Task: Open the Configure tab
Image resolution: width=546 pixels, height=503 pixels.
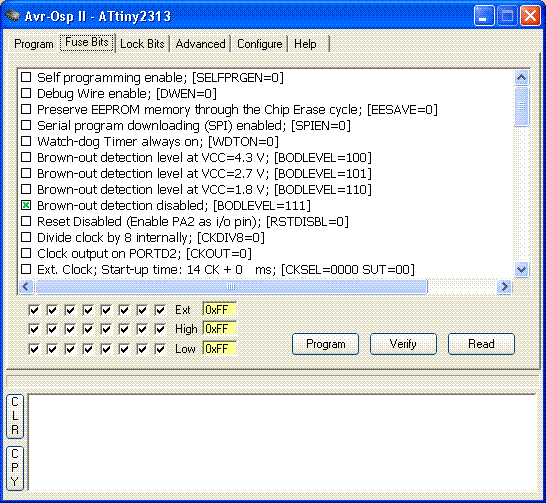Action: (259, 44)
